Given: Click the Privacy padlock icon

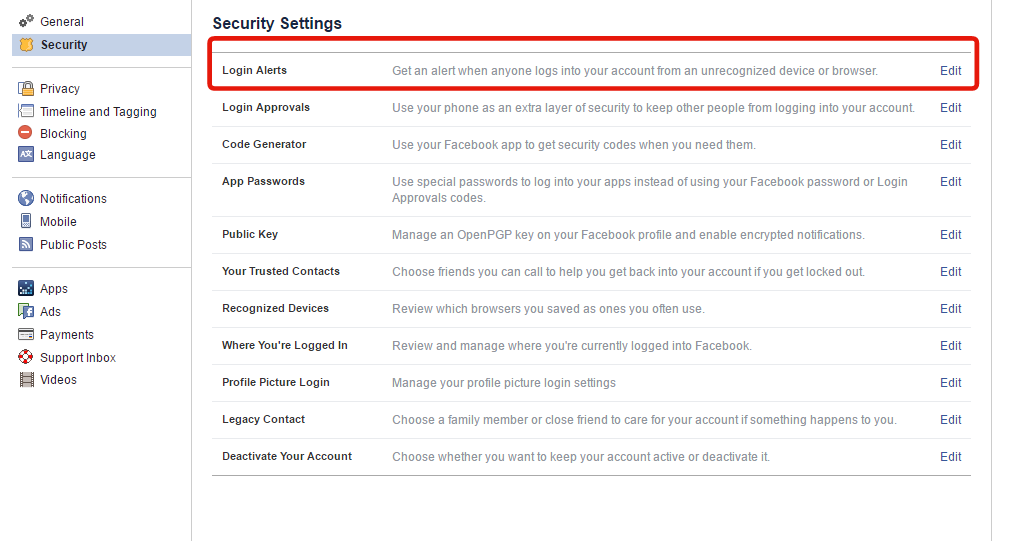Looking at the screenshot, I should click(26, 89).
